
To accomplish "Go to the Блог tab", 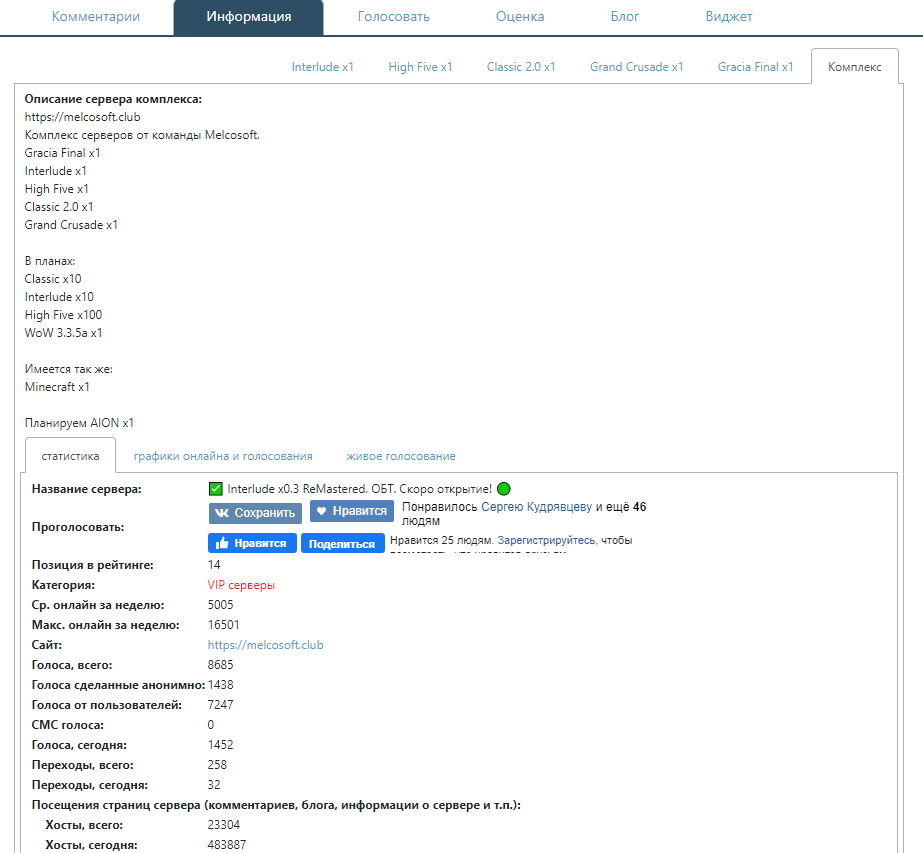I will (x=625, y=16).
